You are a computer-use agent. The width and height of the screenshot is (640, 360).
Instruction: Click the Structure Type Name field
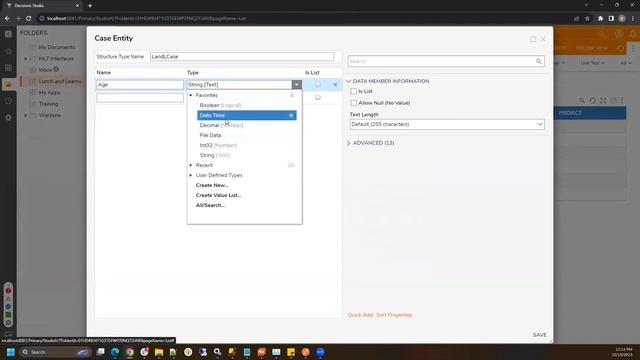[x=242, y=57]
